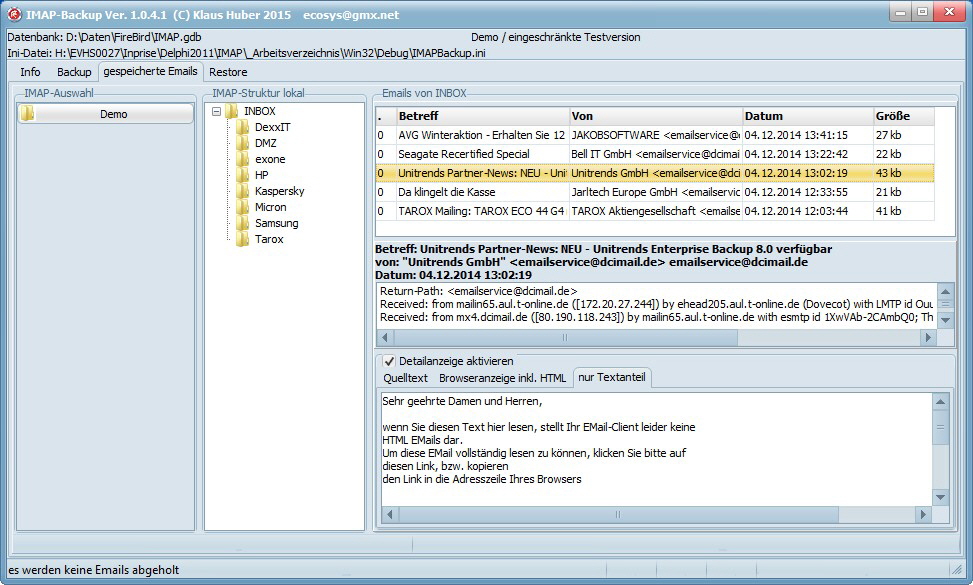This screenshot has height=585, width=973.
Task: Click header pane left scroll arrow
Action: (x=385, y=337)
